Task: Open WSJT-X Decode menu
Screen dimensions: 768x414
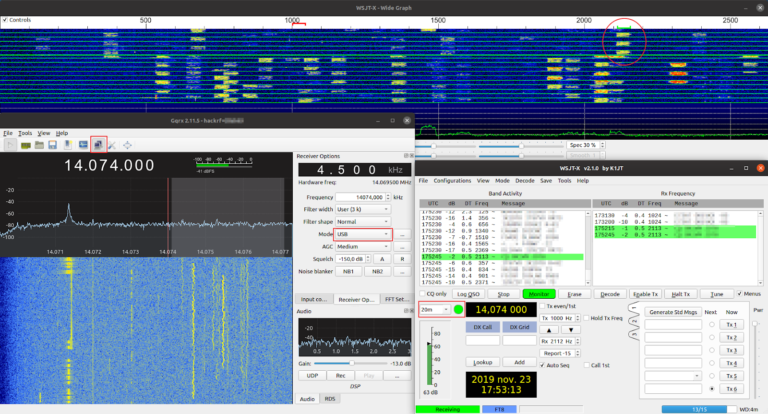Action: 525,181
